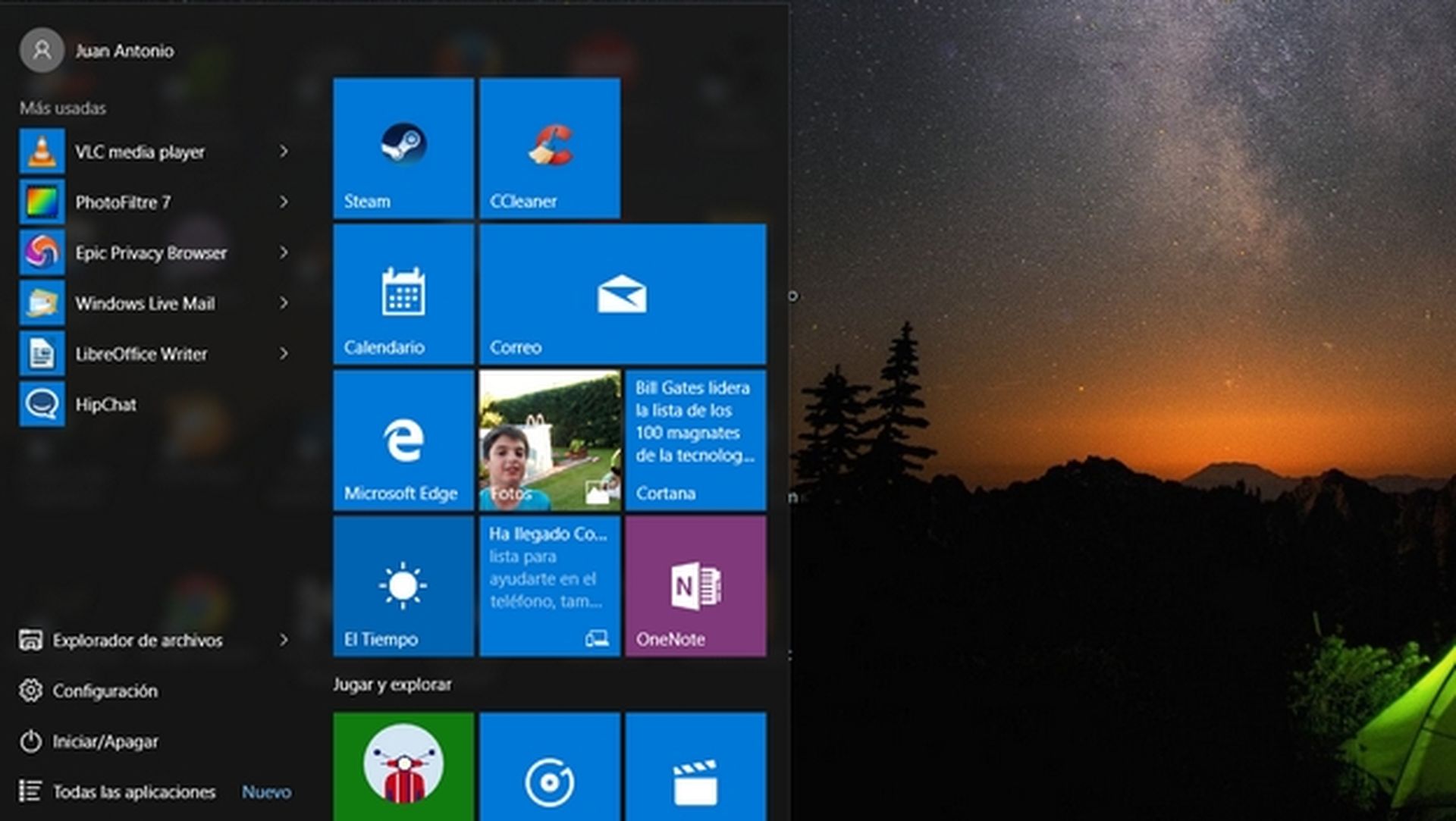This screenshot has height=821, width=1456.
Task: Launch Epic Privacy Browser
Action: [150, 253]
